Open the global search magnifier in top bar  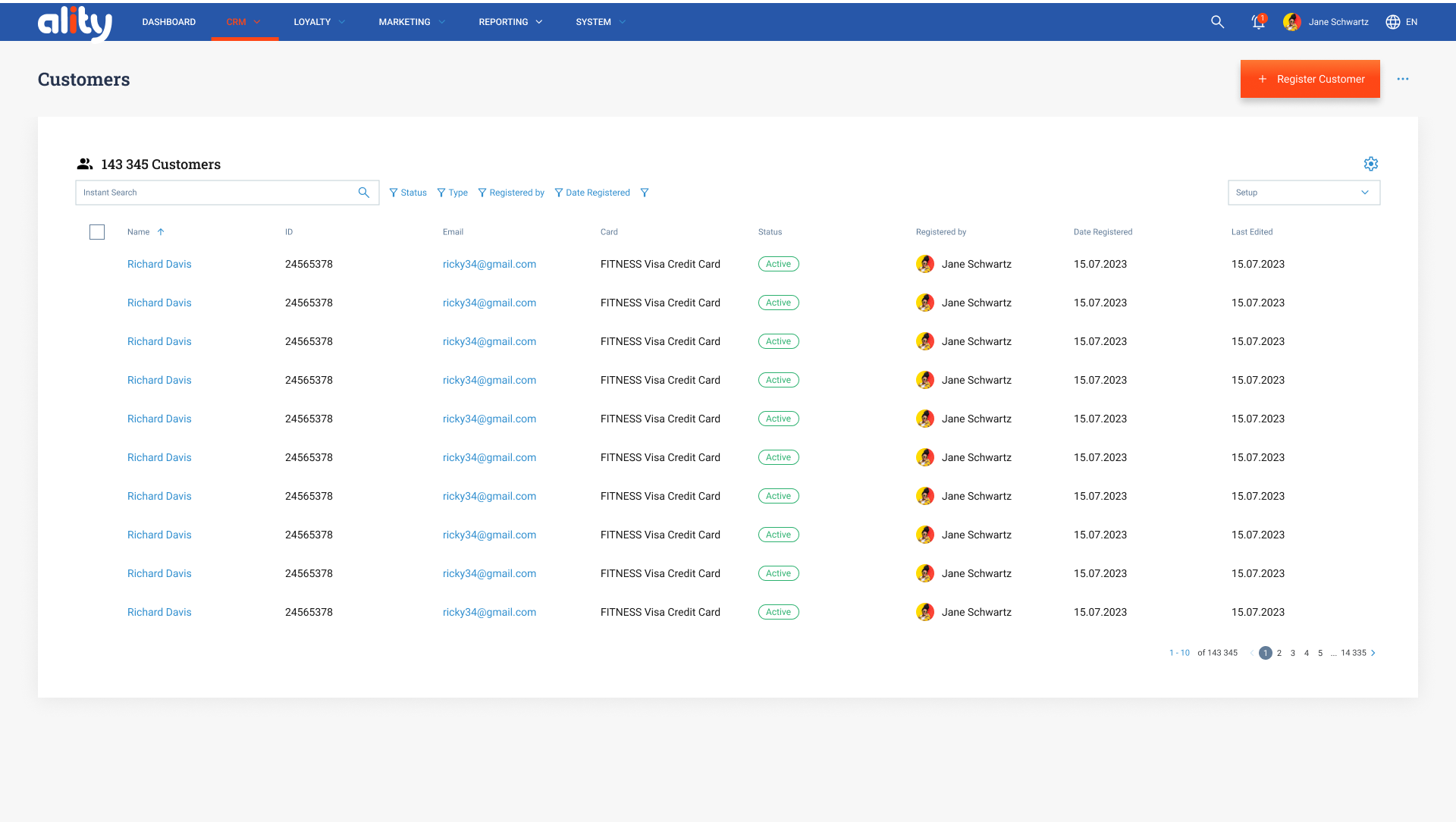[1217, 22]
